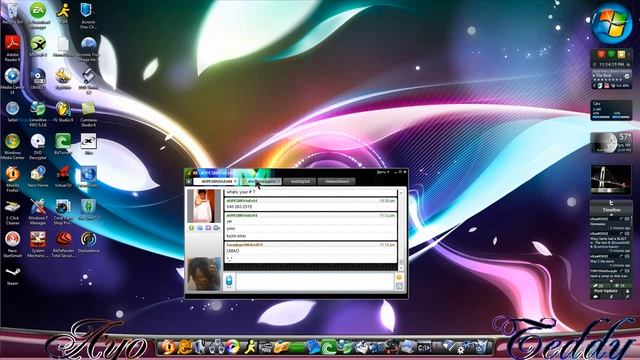This screenshot has width=640, height=360.
Task: Open the Safari desktop icon
Action: pyautogui.click(x=12, y=112)
